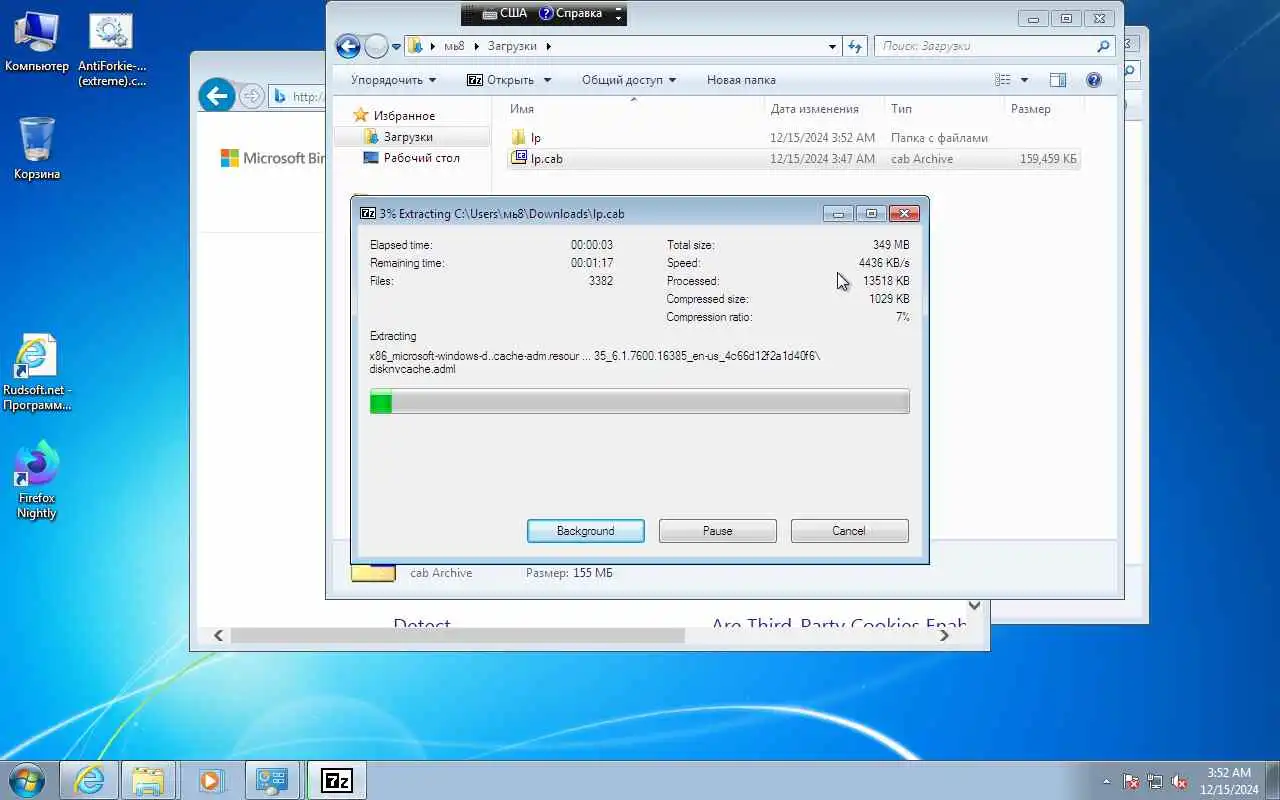1280x800 pixels.
Task: Click the browser horizontal scrollbar thumb
Action: click(x=457, y=635)
